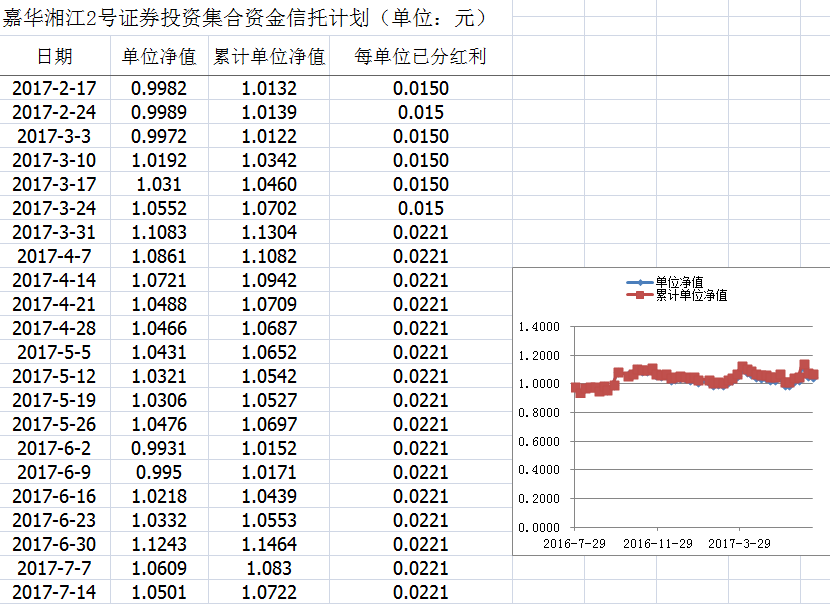
Task: Select the date cell 2017-2-17
Action: click(54, 88)
